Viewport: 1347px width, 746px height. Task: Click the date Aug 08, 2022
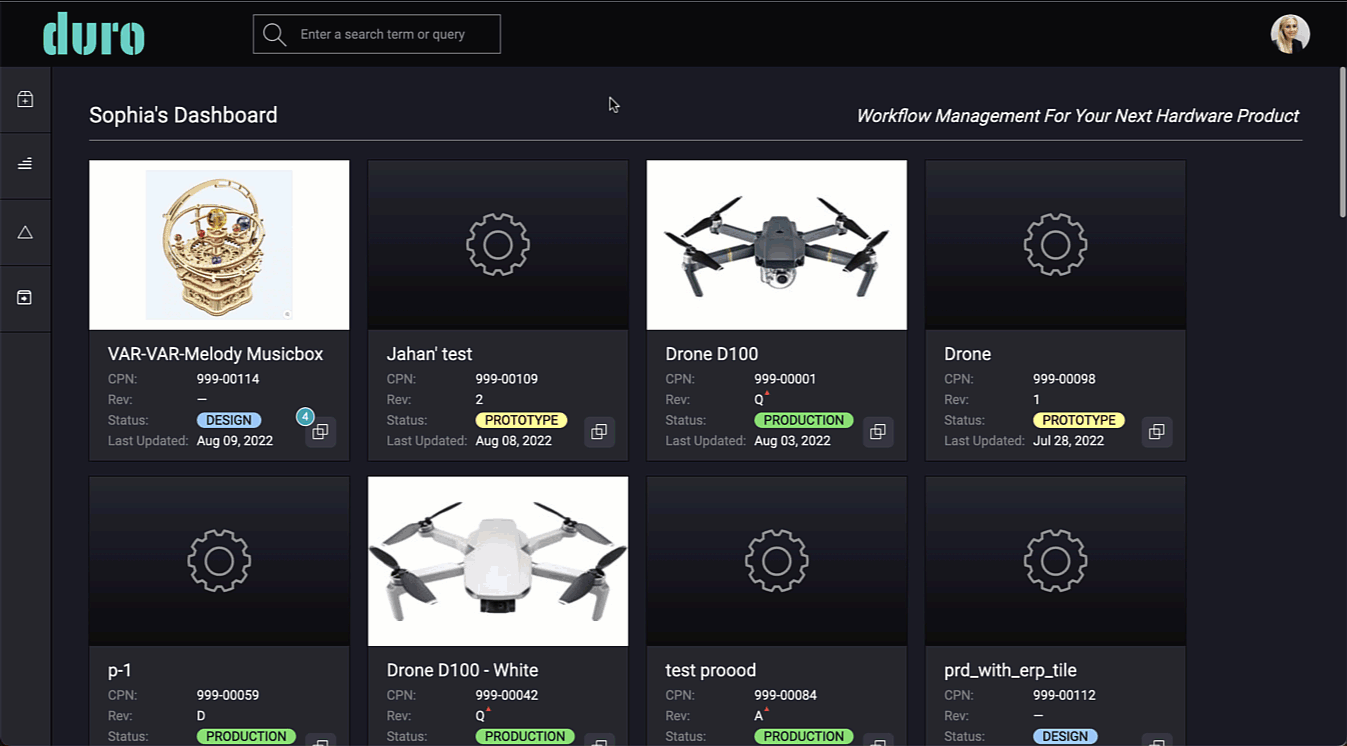(x=514, y=441)
